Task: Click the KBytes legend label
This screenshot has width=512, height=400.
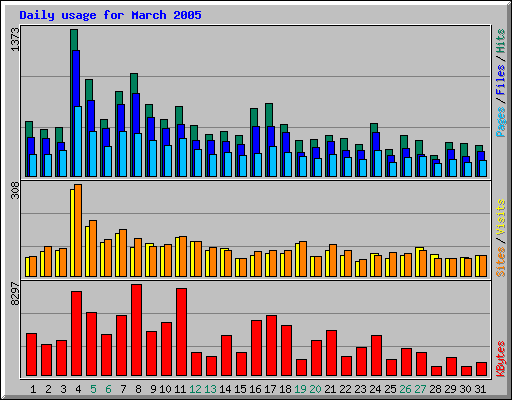Action: [x=501, y=359]
